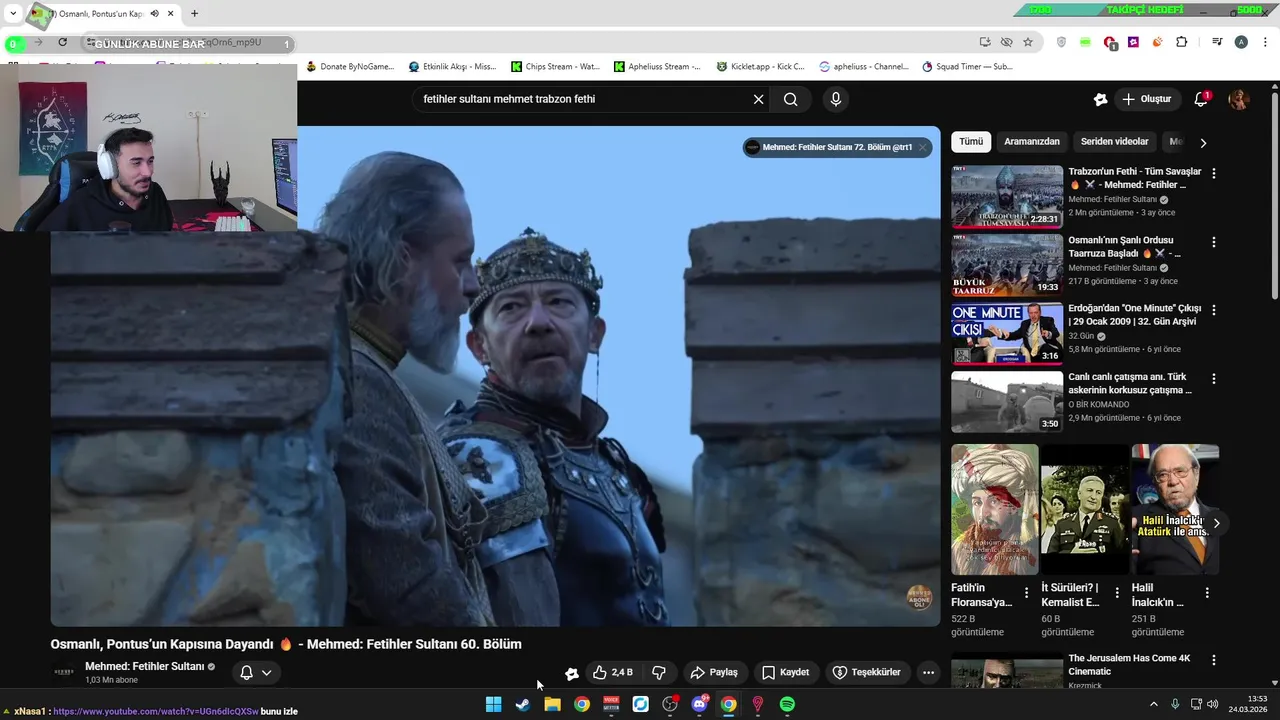Show hidden system tray icons
1280x720 pixels.
1153,704
